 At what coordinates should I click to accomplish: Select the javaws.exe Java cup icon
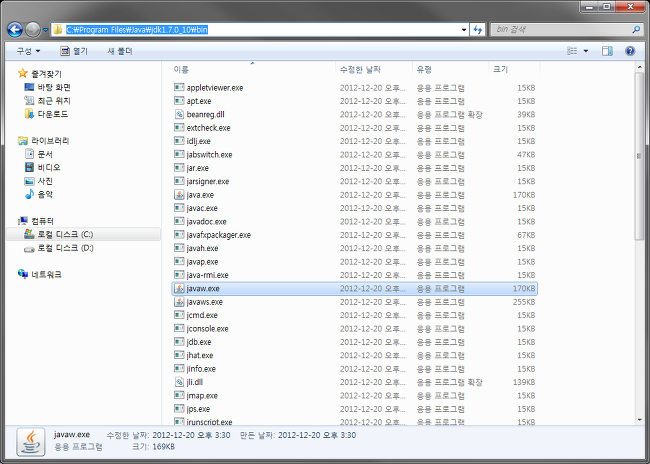(179, 301)
